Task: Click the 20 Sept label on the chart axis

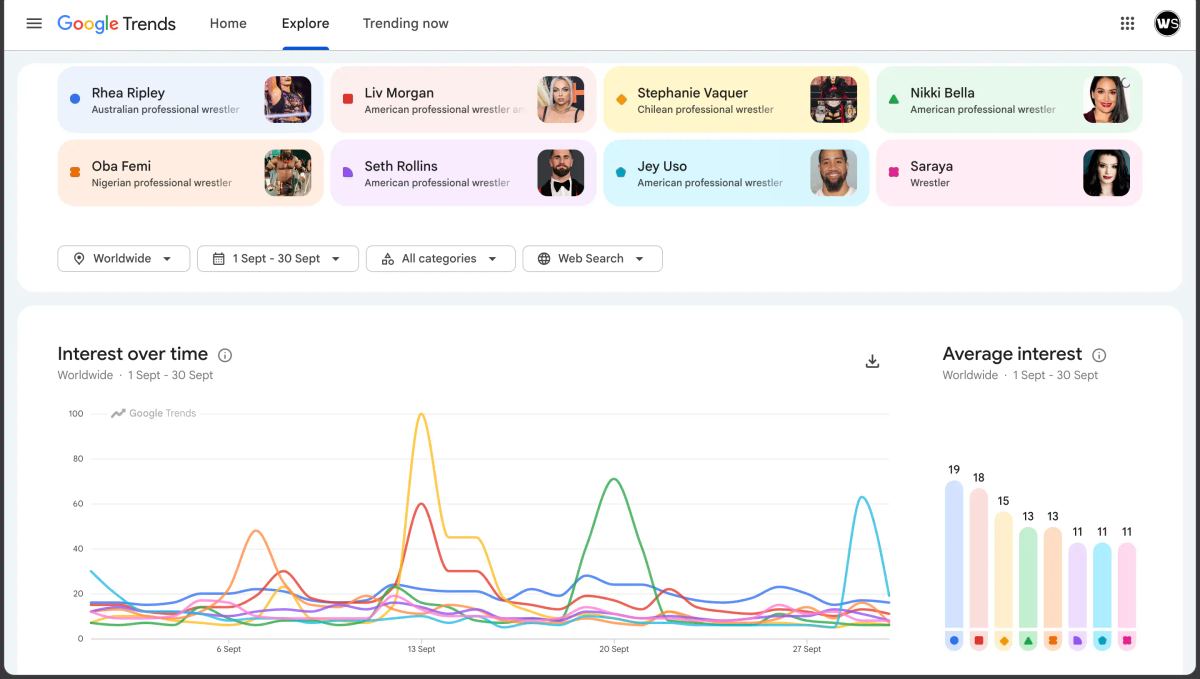Action: pyautogui.click(x=614, y=649)
